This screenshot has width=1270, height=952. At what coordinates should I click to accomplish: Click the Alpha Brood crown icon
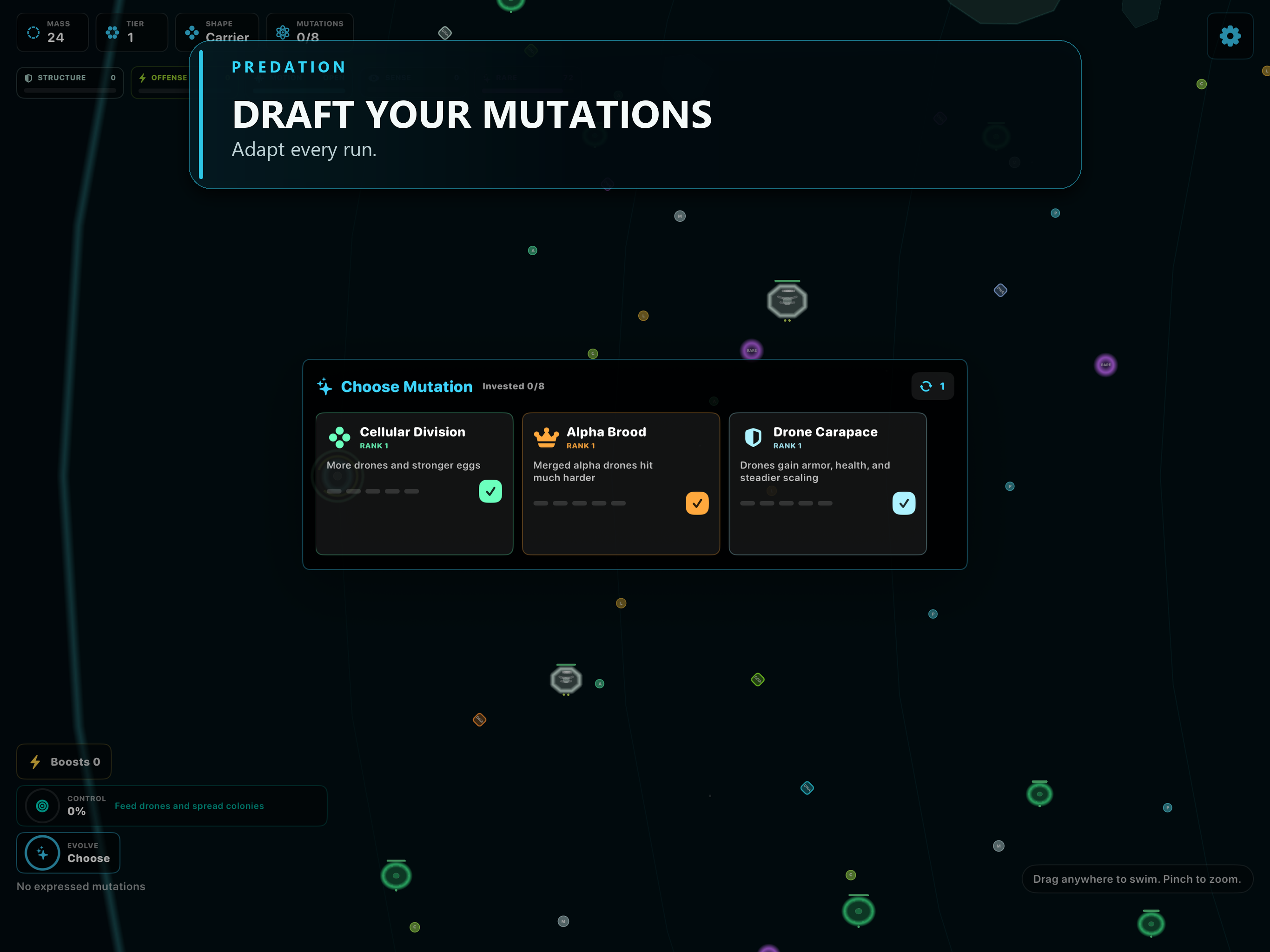pyautogui.click(x=546, y=437)
